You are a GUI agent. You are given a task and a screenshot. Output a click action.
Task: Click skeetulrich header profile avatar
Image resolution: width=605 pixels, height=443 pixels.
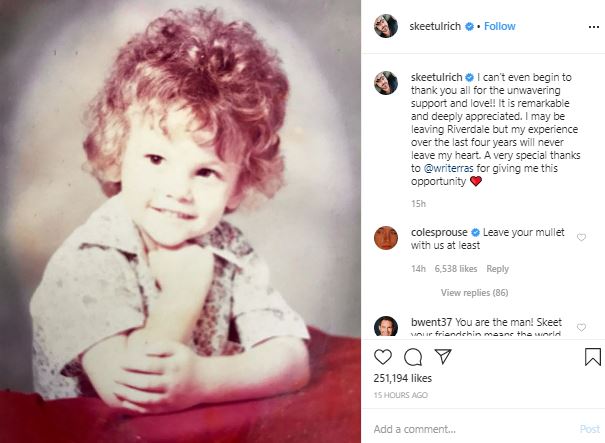[x=387, y=27]
